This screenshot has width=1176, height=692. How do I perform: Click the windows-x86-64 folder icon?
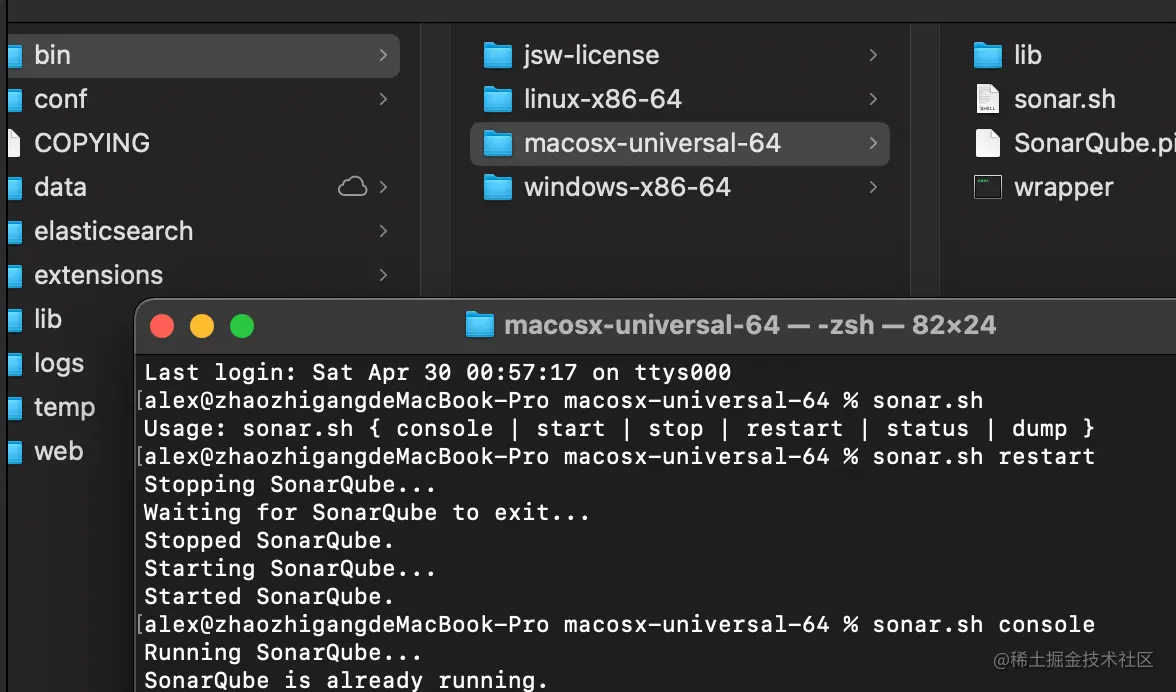497,187
